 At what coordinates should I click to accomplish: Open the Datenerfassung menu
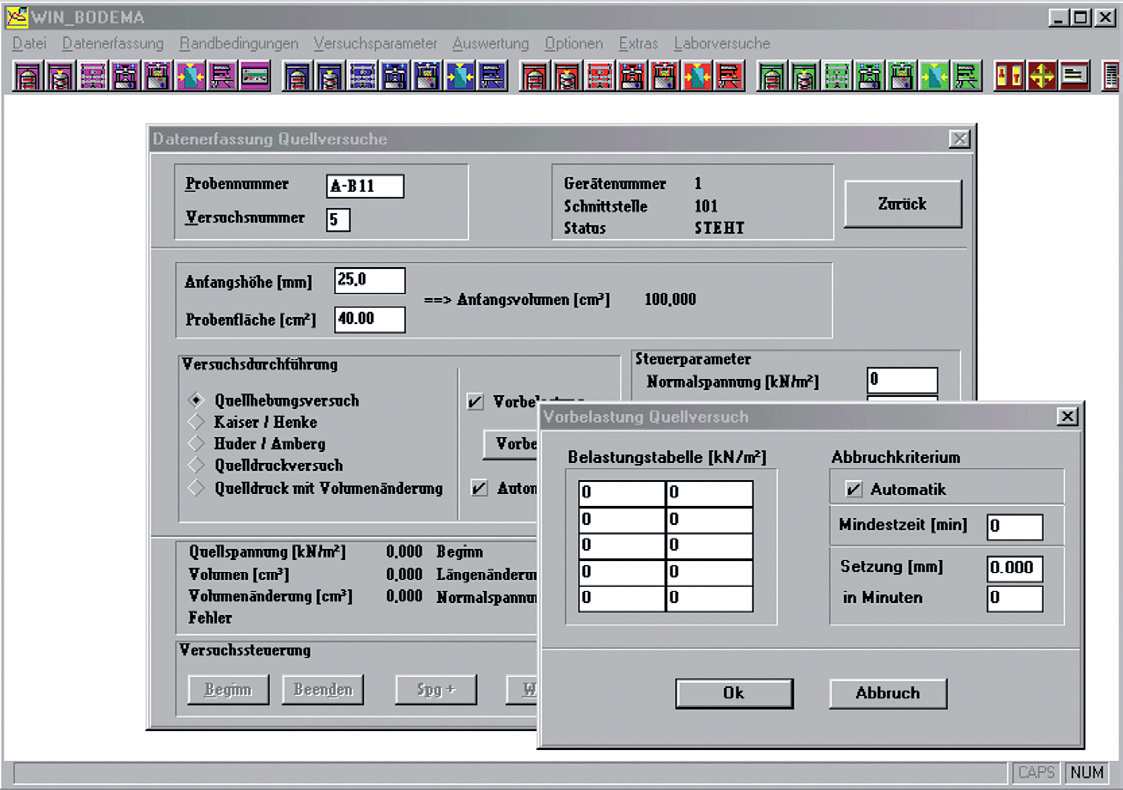coord(112,43)
